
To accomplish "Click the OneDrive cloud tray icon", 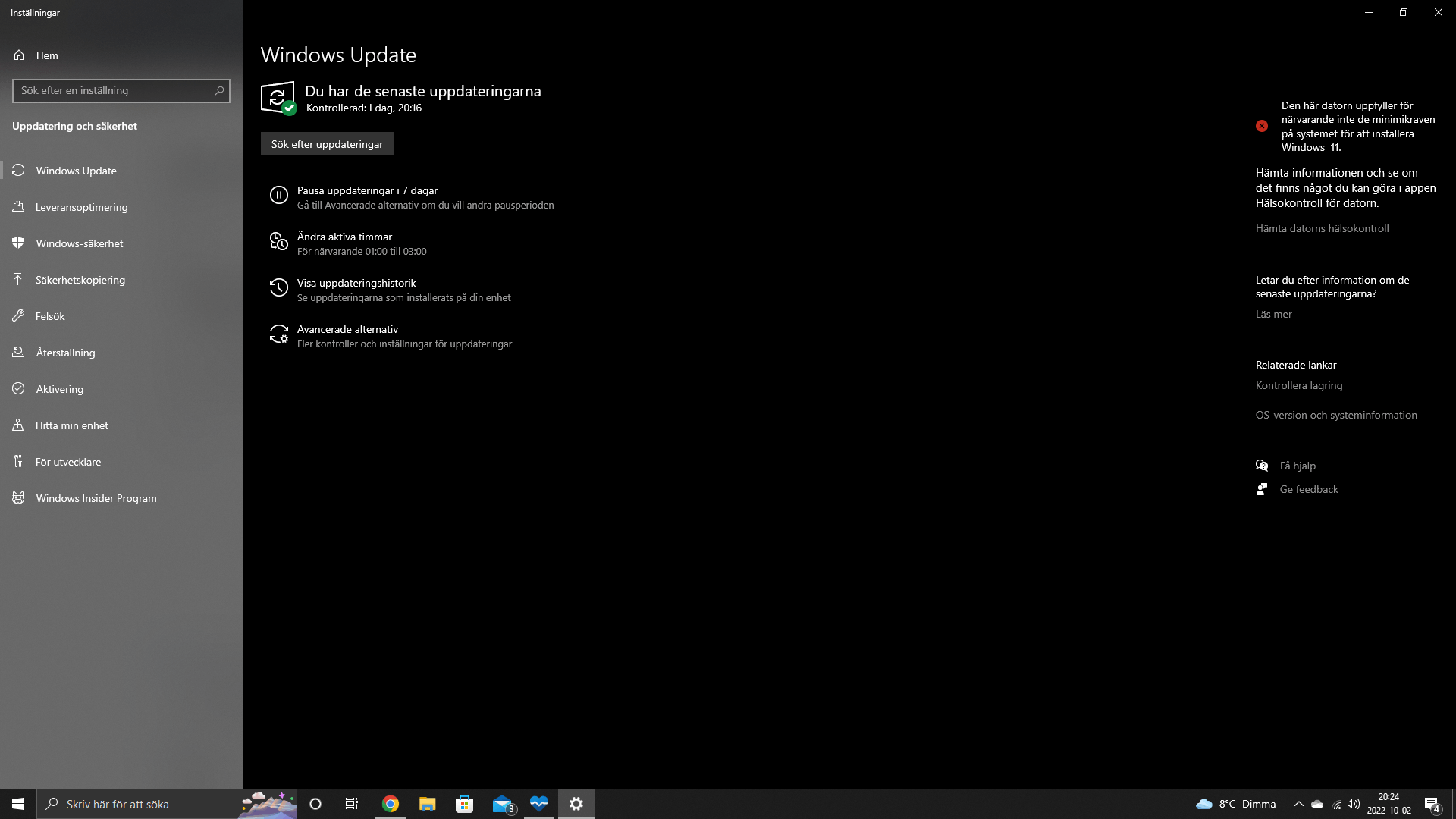I will point(1317,804).
